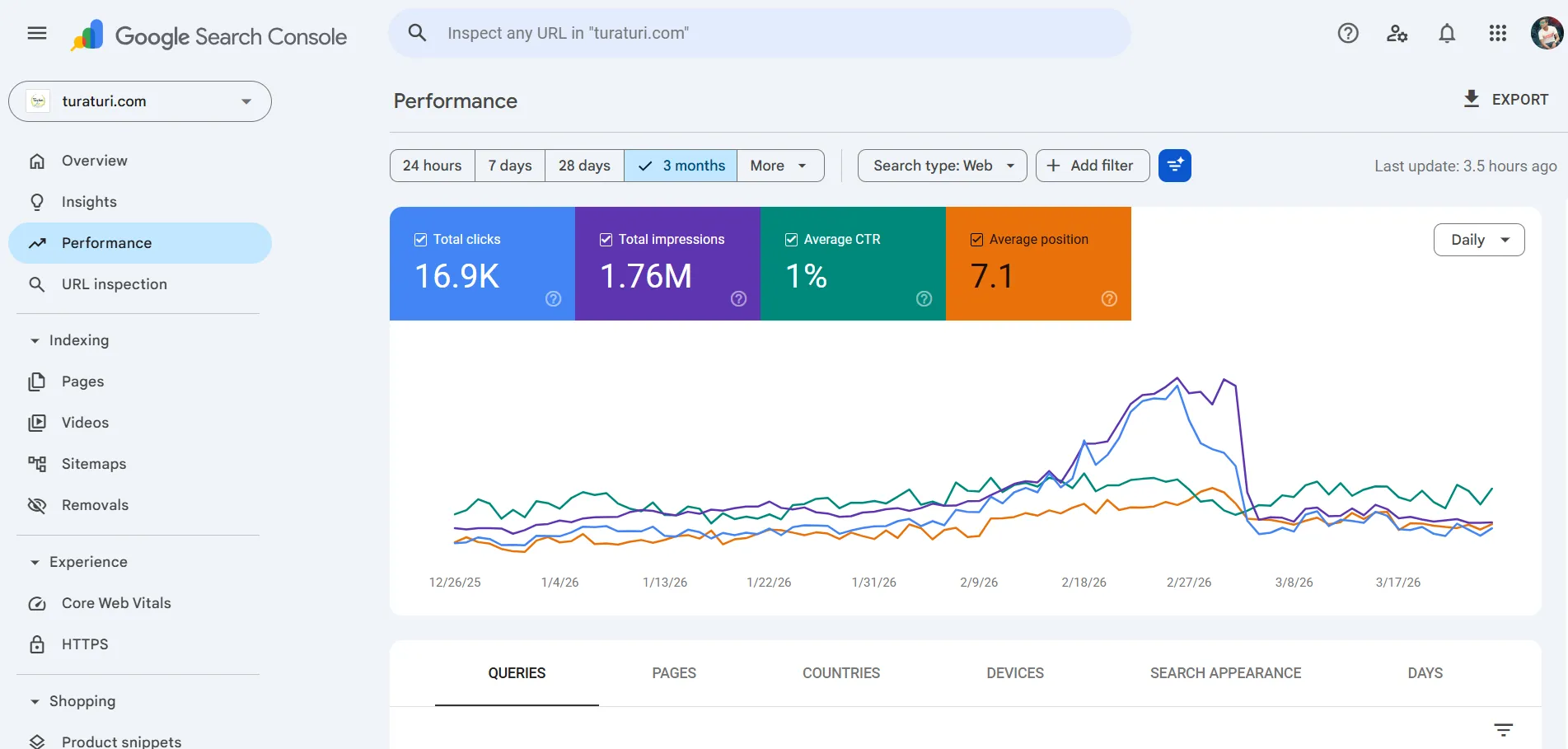Disable the Average CTR checkbox
This screenshot has height=749, width=1568.
[x=792, y=240]
